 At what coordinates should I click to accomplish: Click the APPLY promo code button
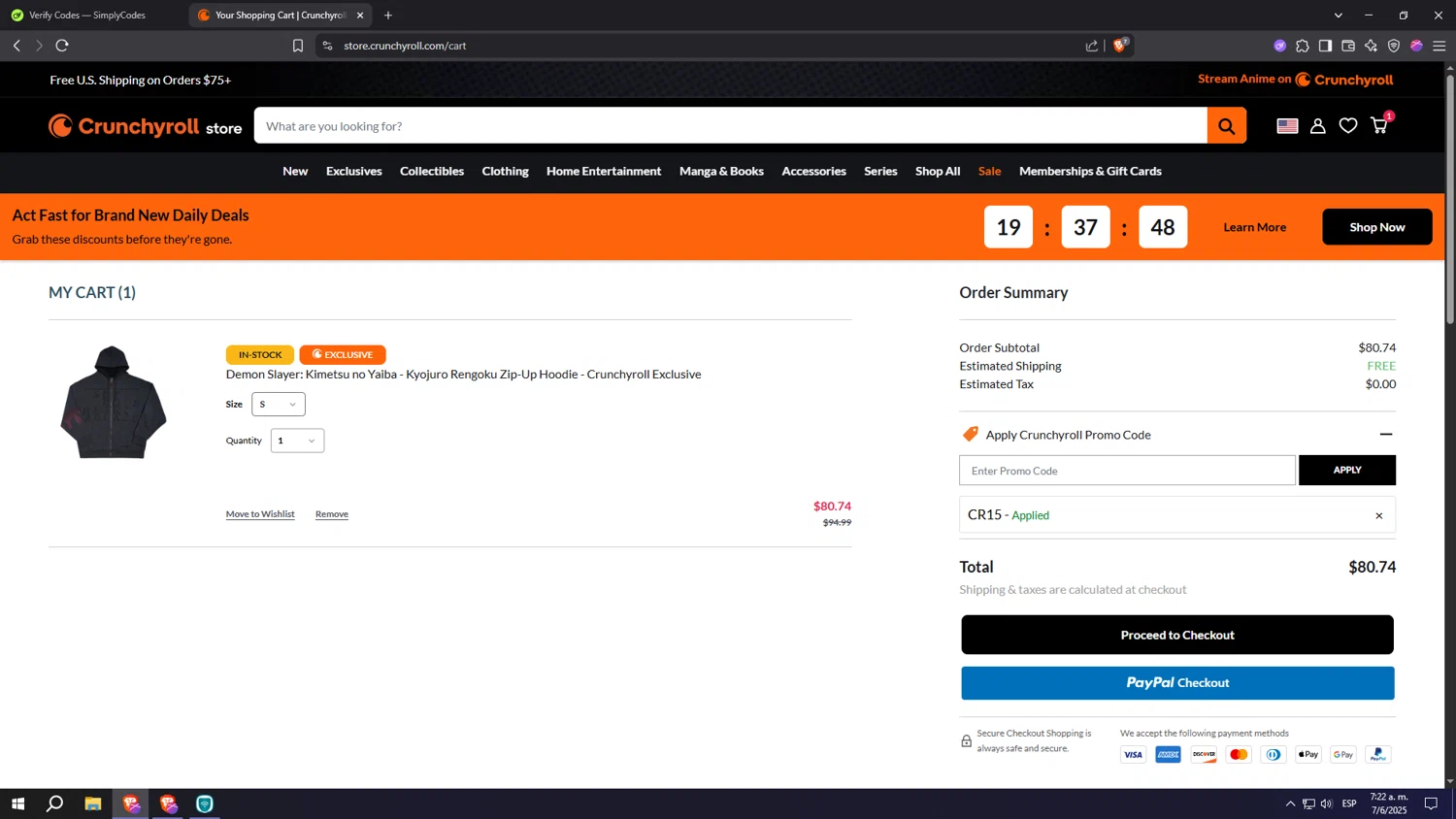point(1347,470)
